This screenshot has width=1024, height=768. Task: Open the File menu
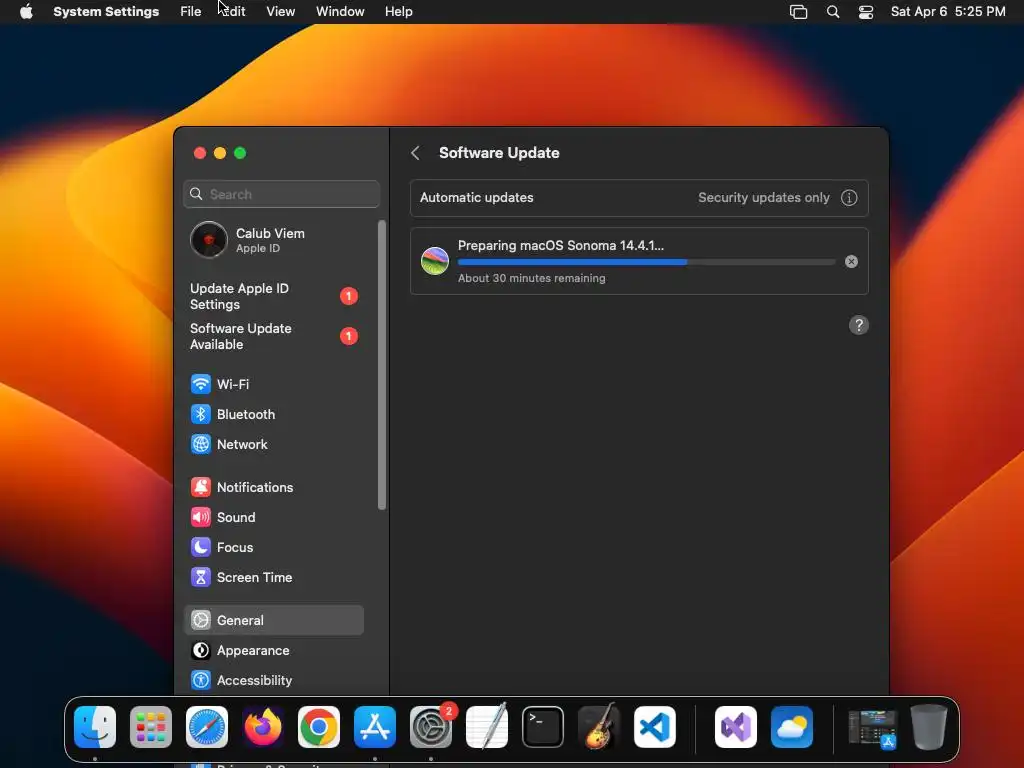pyautogui.click(x=191, y=12)
